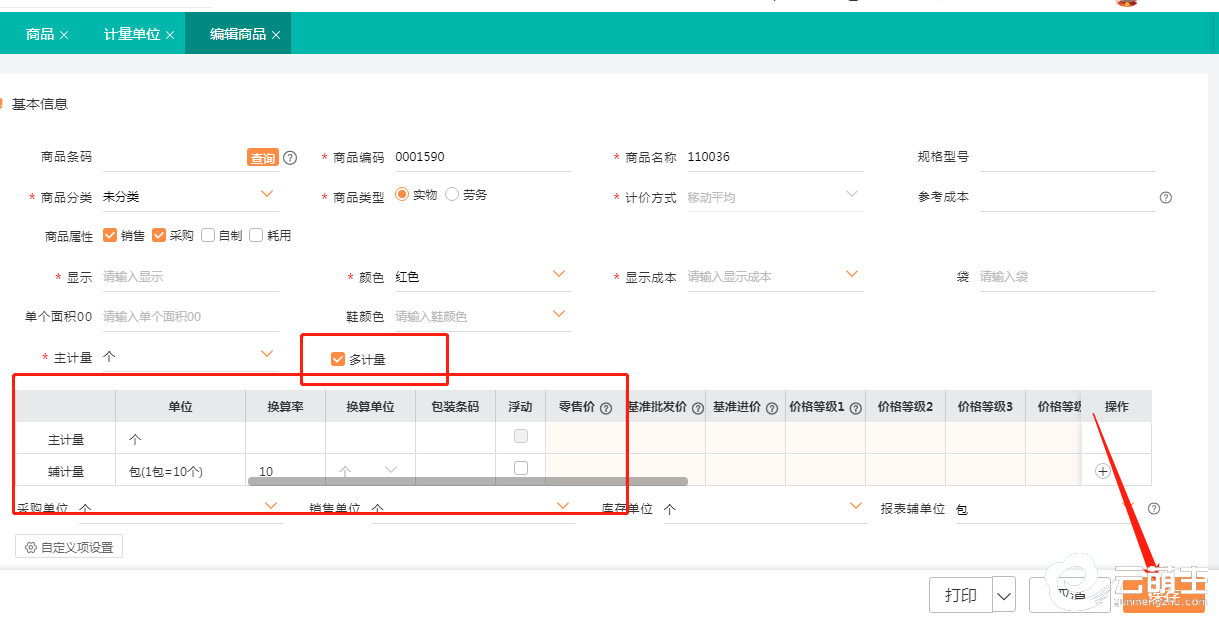Click plus icon in 辅计量 row 操作 column
This screenshot has width=1219, height=617.
(1103, 471)
